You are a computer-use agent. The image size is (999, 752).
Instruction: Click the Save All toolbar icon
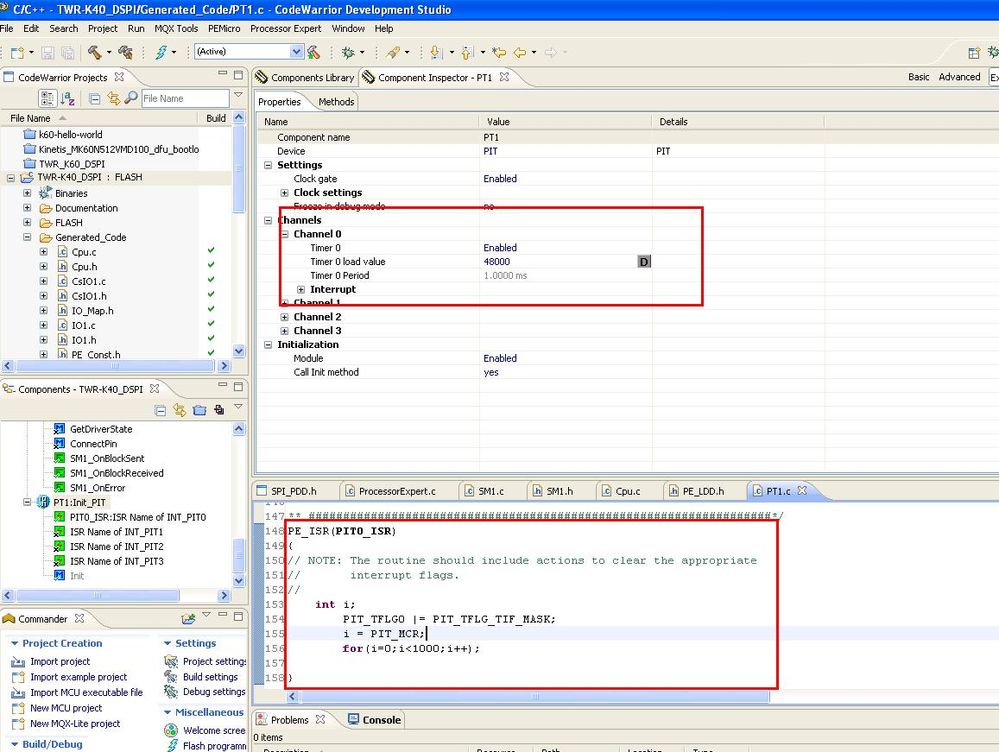click(68, 52)
